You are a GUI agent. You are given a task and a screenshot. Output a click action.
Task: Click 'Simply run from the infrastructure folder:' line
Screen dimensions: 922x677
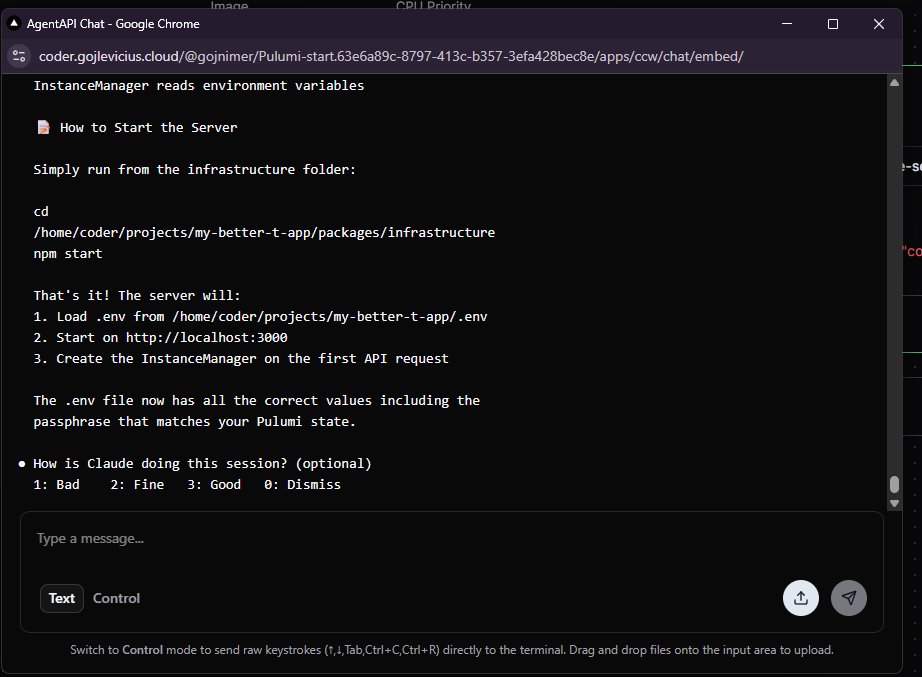(195, 169)
